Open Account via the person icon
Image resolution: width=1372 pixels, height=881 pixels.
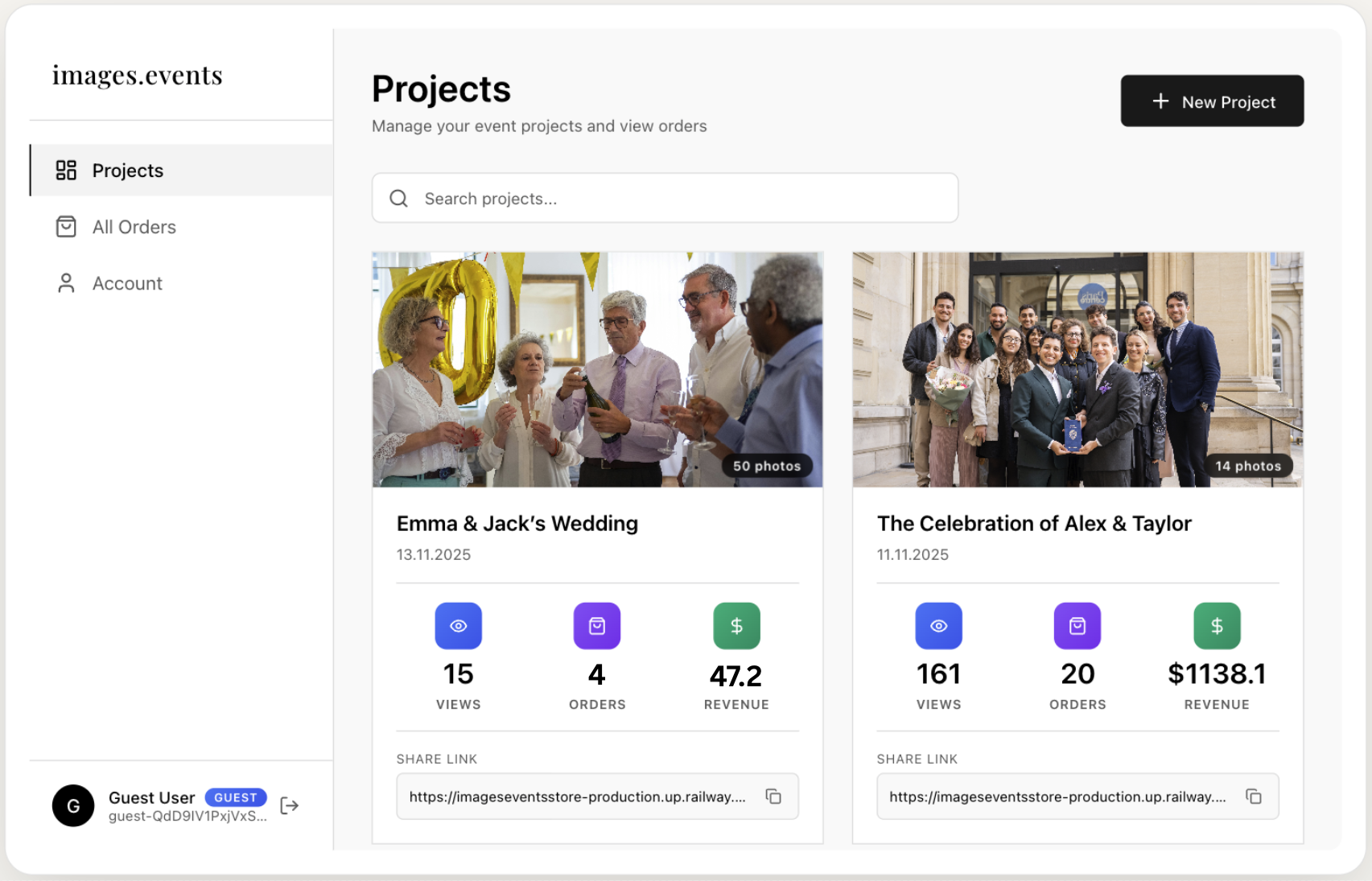(x=65, y=282)
